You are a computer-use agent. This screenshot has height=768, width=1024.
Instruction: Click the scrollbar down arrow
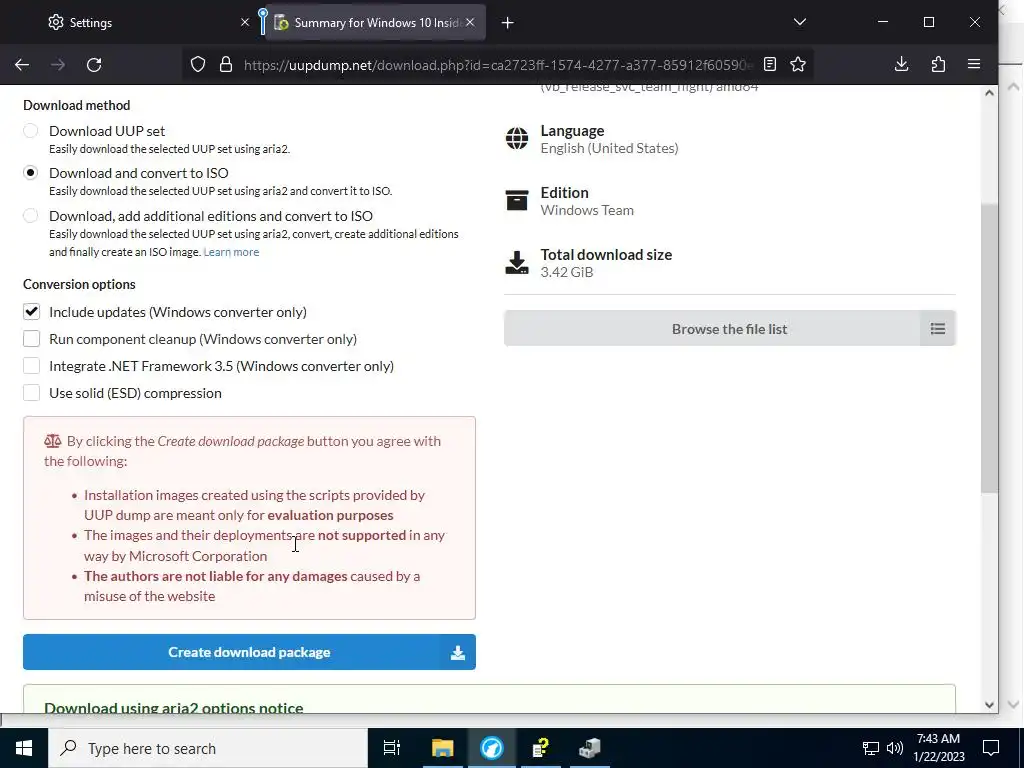coord(989,705)
